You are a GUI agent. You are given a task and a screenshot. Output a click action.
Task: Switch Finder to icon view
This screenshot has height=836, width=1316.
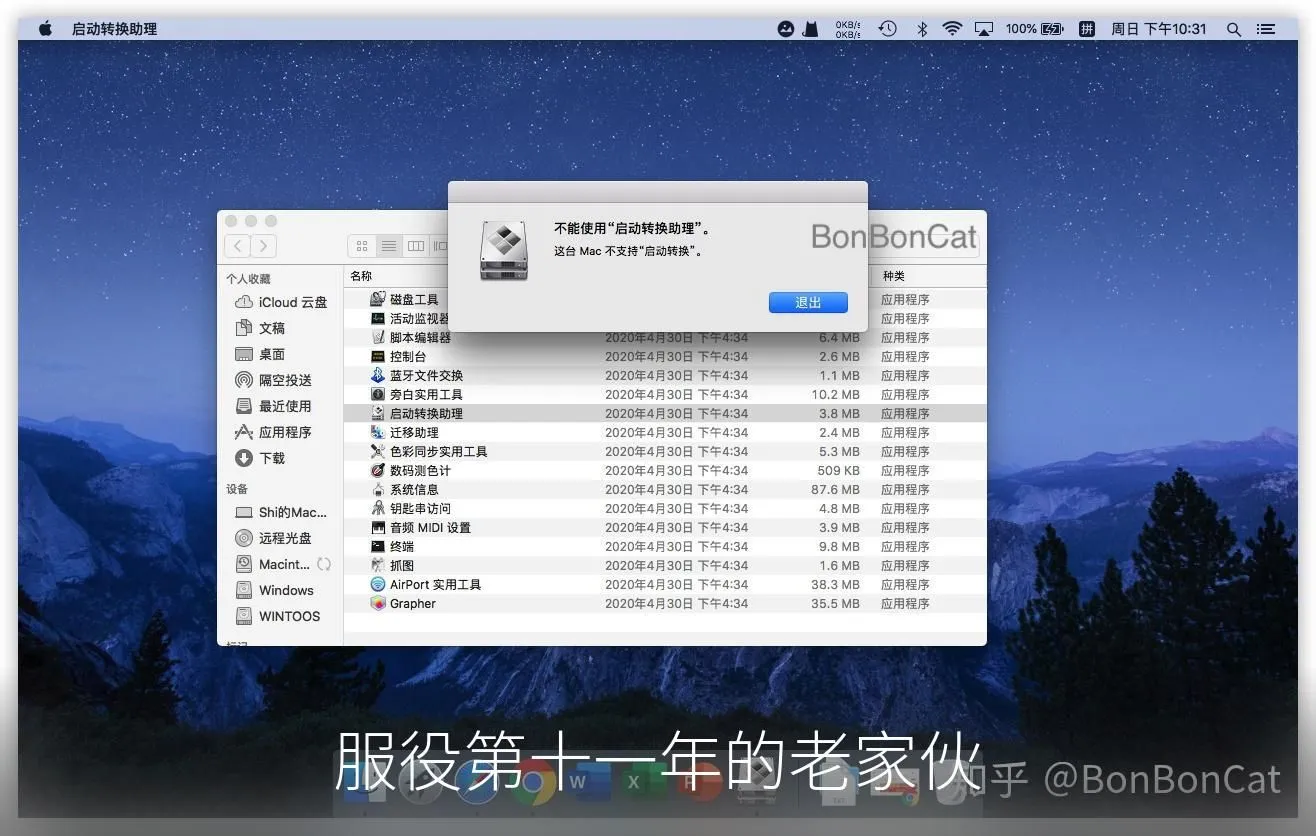(362, 246)
